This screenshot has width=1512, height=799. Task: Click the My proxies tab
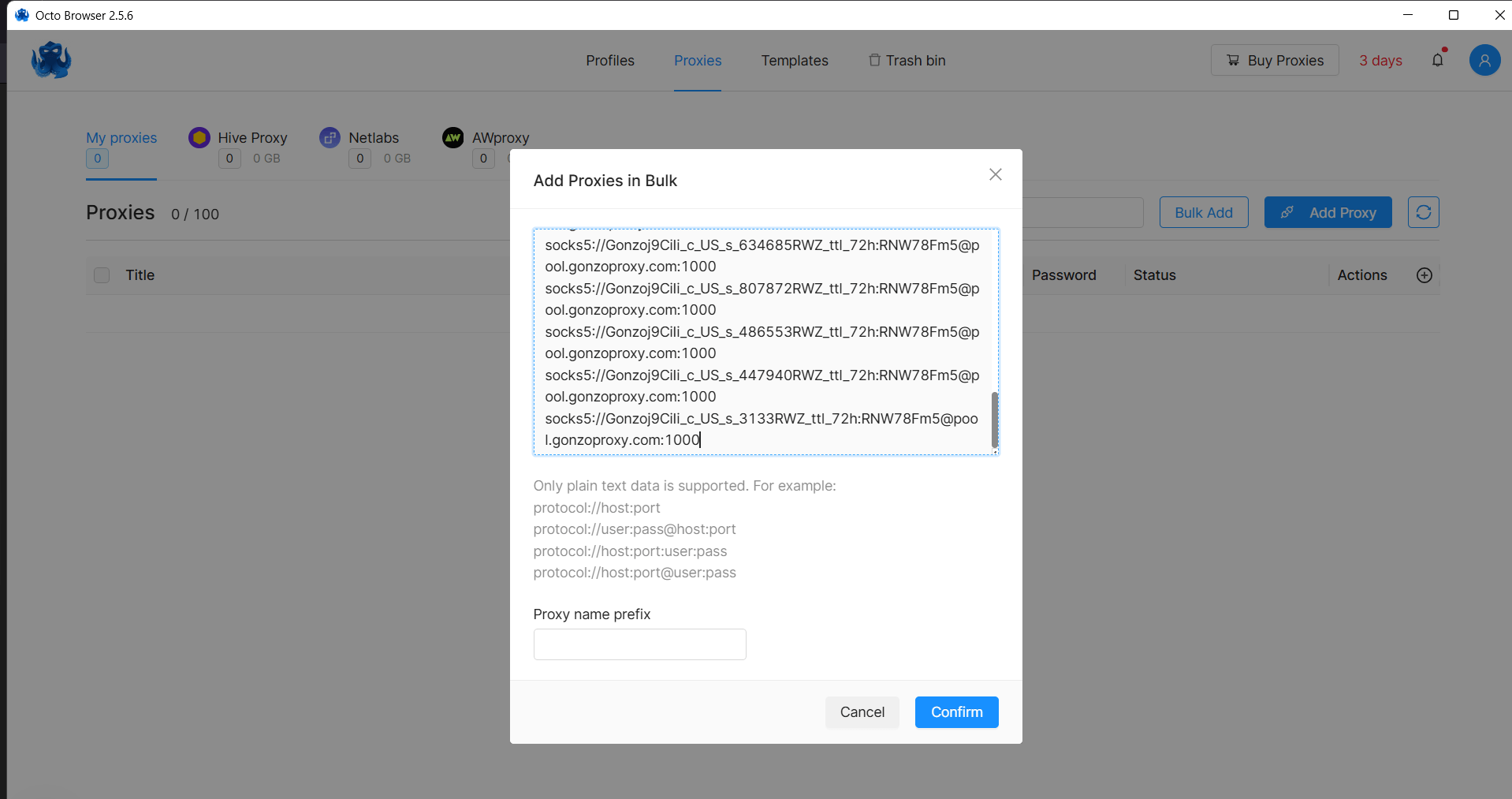pos(121,138)
